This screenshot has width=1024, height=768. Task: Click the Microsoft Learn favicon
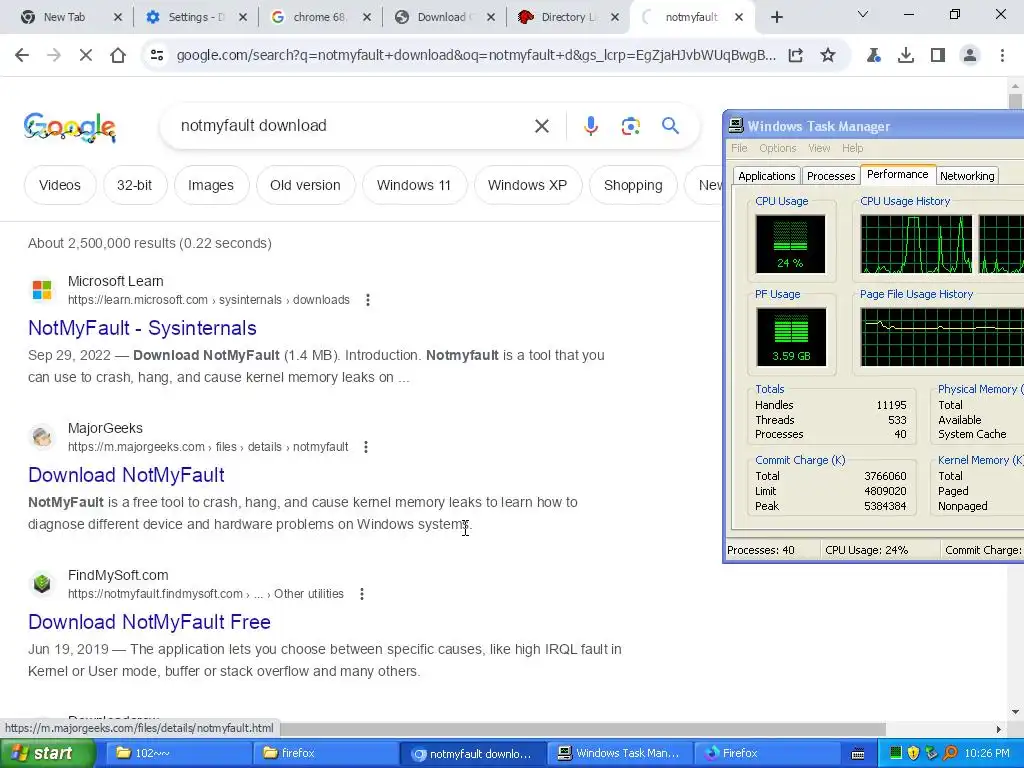point(42,289)
